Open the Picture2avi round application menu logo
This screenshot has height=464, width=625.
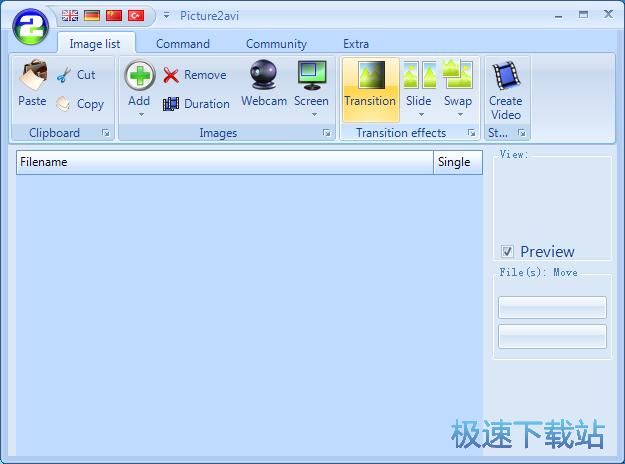(x=30, y=27)
